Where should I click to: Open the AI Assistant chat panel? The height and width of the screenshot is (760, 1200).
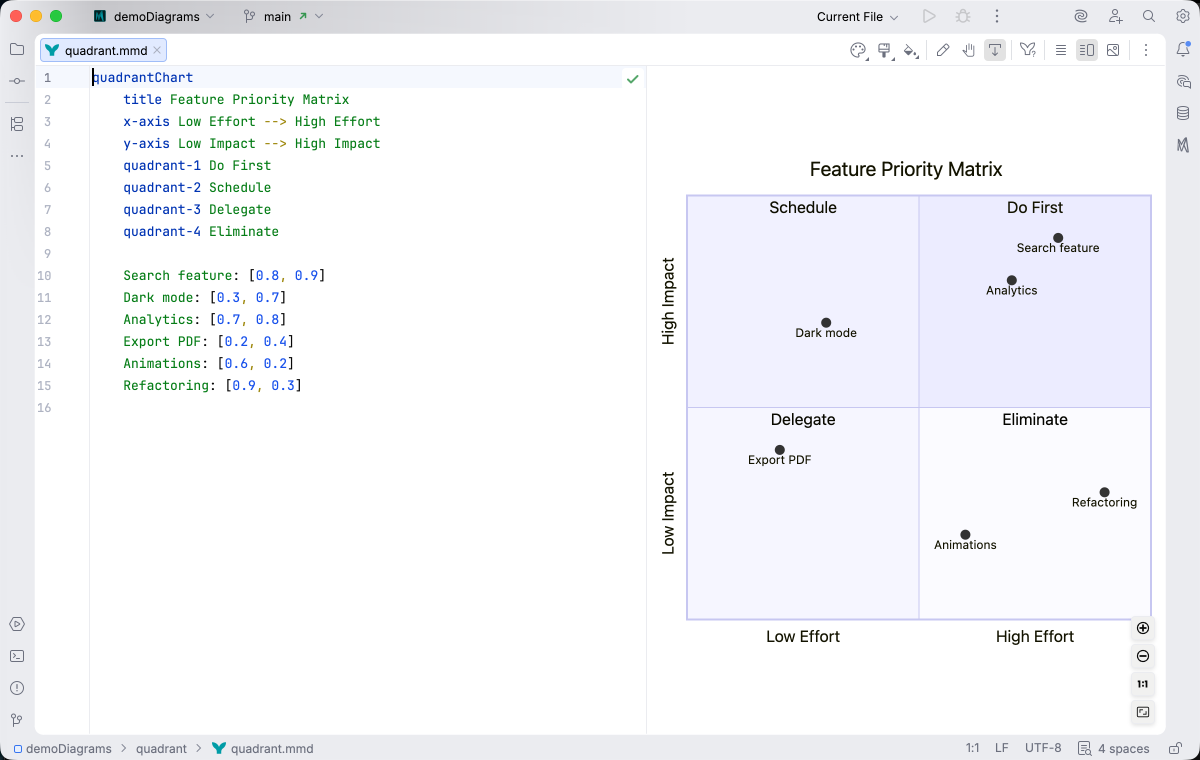coord(1183,82)
